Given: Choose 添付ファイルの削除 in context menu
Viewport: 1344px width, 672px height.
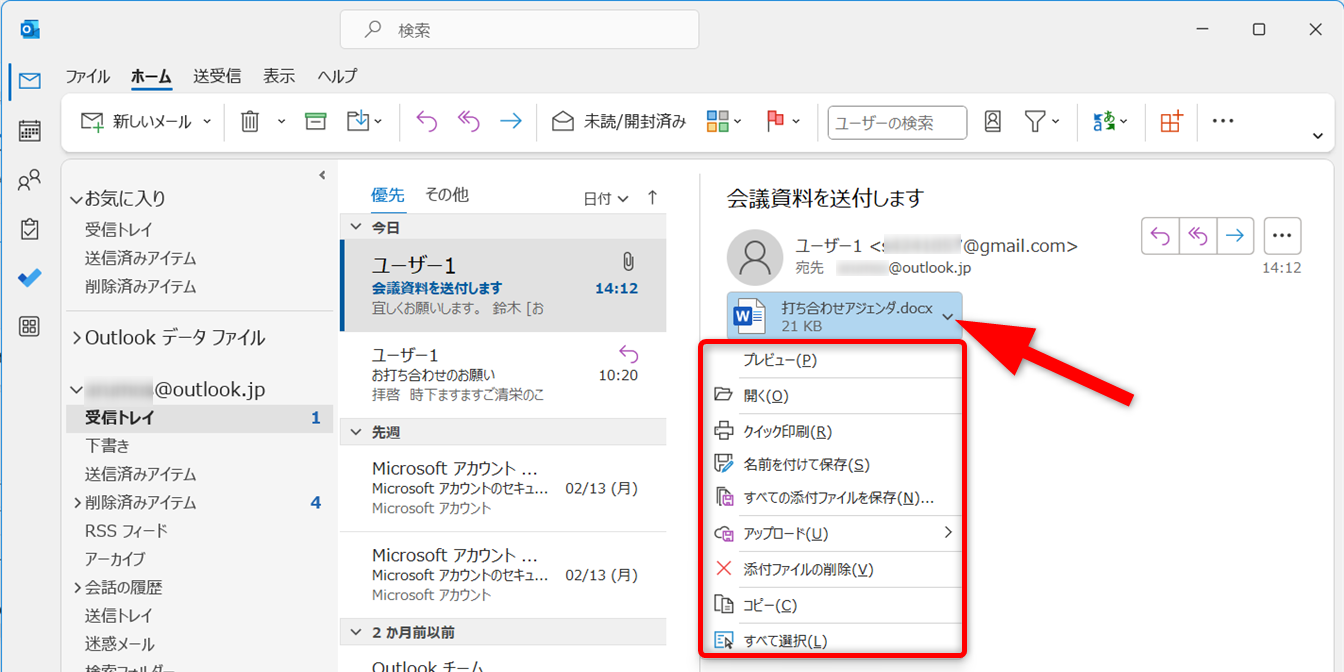Looking at the screenshot, I should (x=808, y=569).
